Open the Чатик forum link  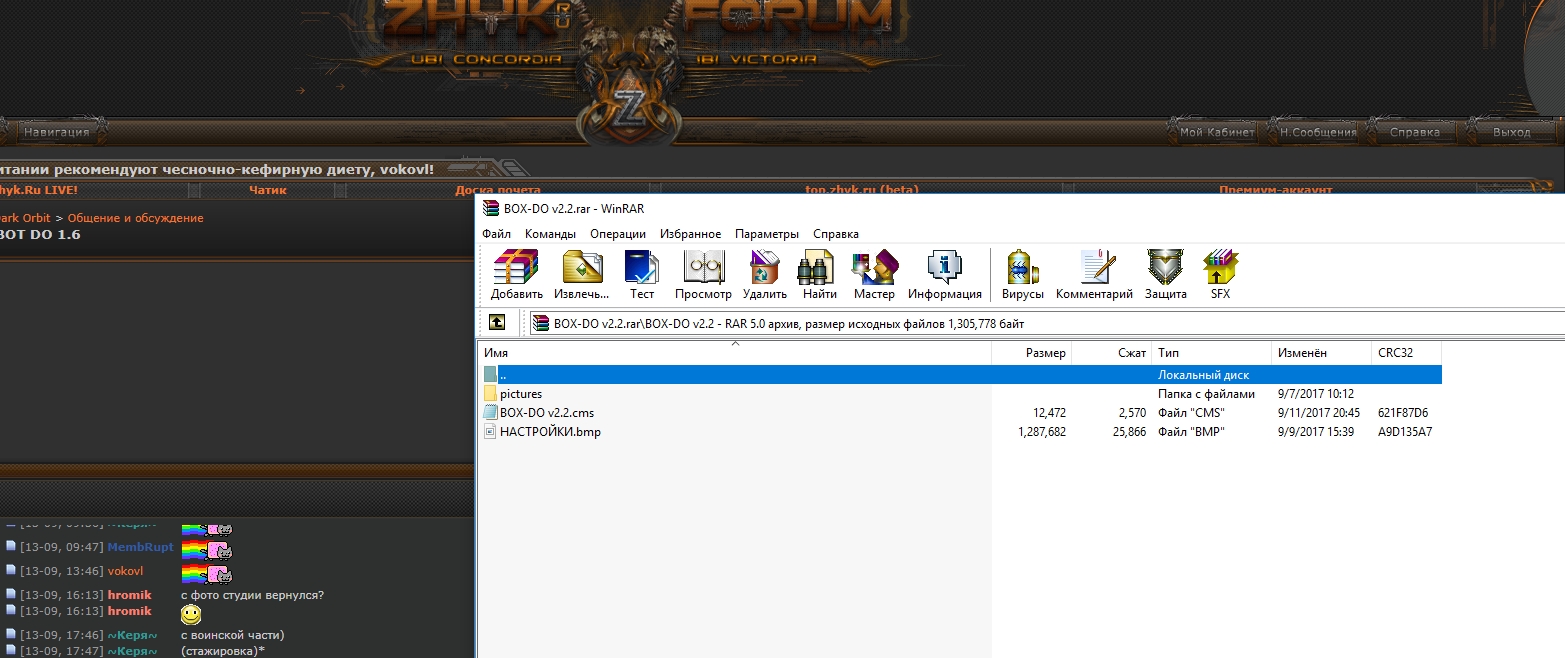[x=268, y=190]
